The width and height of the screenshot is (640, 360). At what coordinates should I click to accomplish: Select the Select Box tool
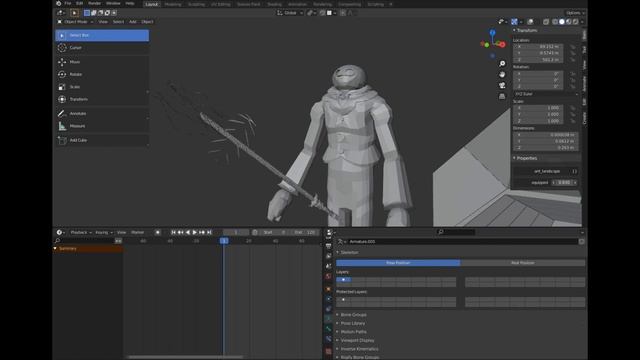point(102,36)
